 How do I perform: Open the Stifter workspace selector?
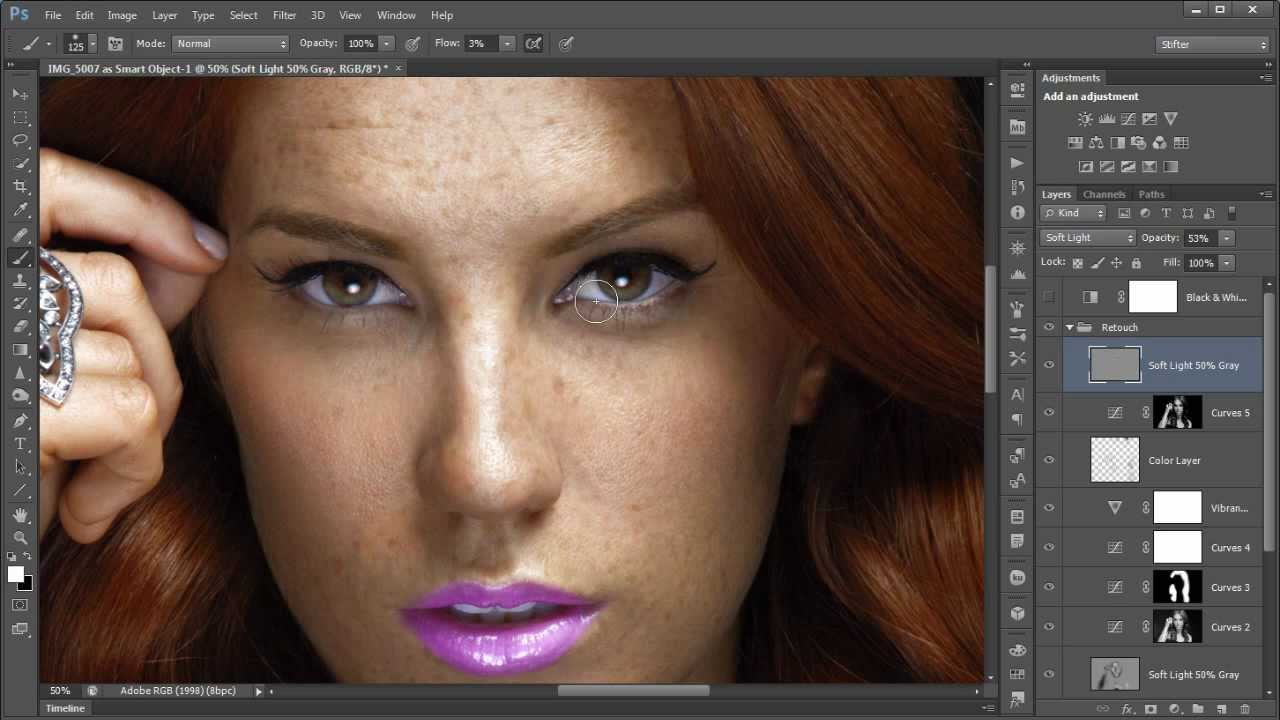(x=1213, y=44)
